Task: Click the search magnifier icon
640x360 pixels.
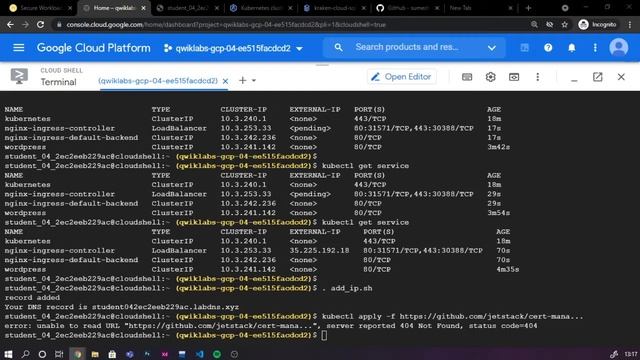Action: pyautogui.click(x=338, y=47)
